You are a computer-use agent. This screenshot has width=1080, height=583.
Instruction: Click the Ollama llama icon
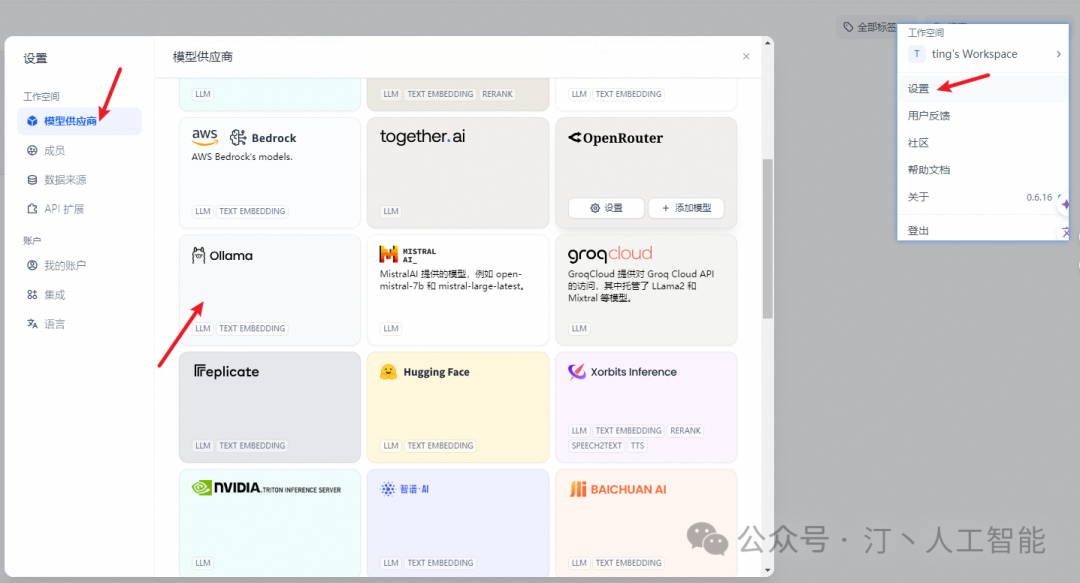tap(198, 256)
